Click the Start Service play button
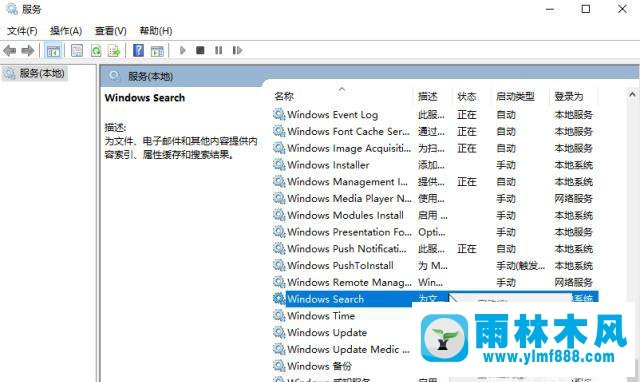640x382 pixels. click(x=183, y=50)
